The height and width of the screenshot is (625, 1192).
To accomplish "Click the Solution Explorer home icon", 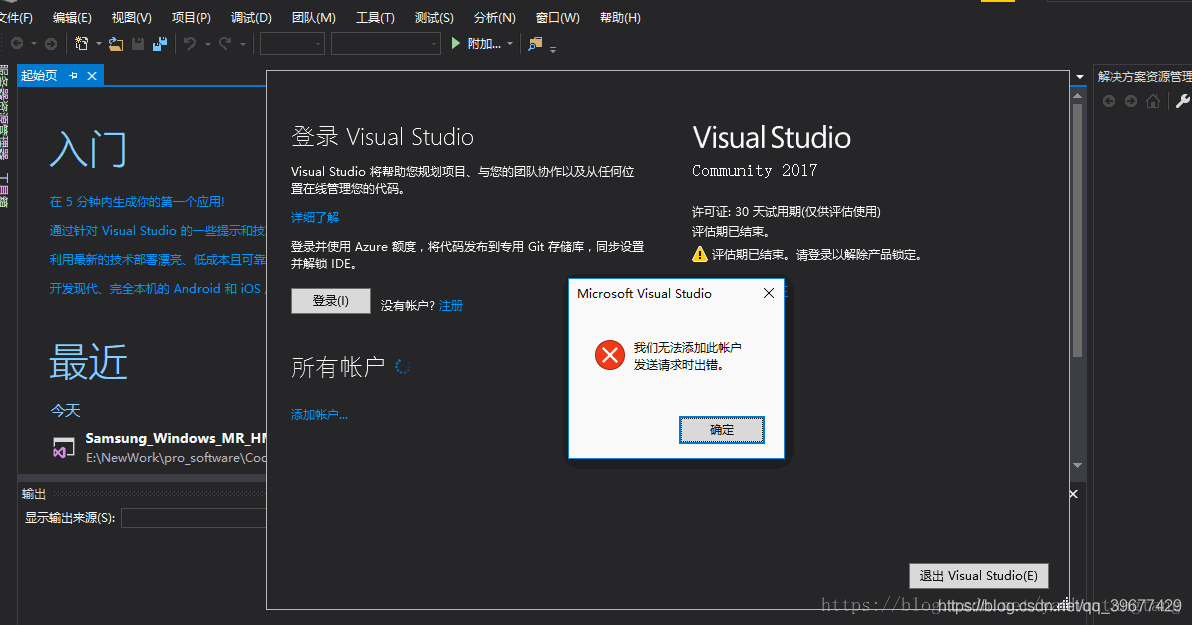I will coord(1153,101).
